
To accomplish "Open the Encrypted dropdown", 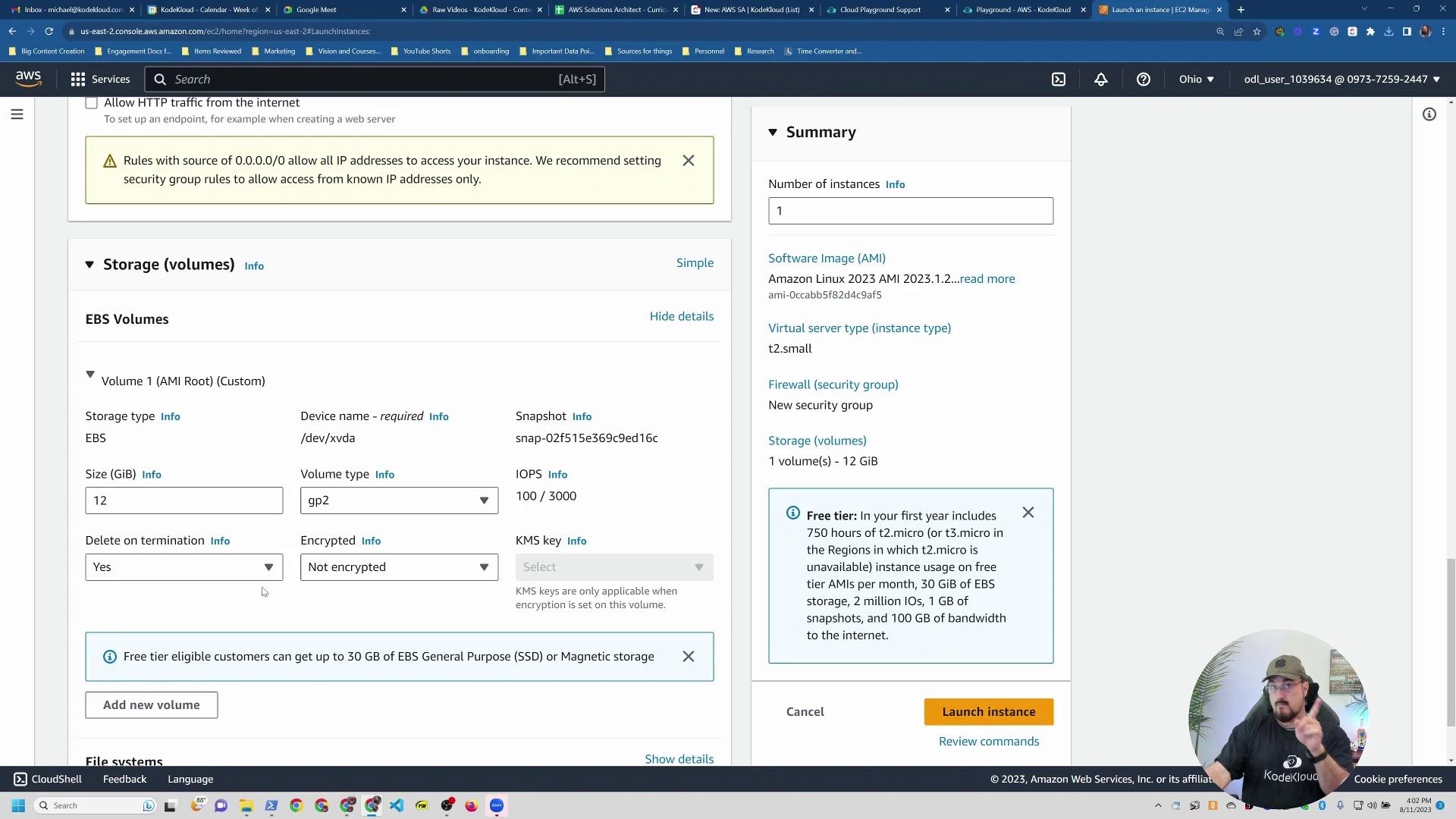I will [399, 567].
